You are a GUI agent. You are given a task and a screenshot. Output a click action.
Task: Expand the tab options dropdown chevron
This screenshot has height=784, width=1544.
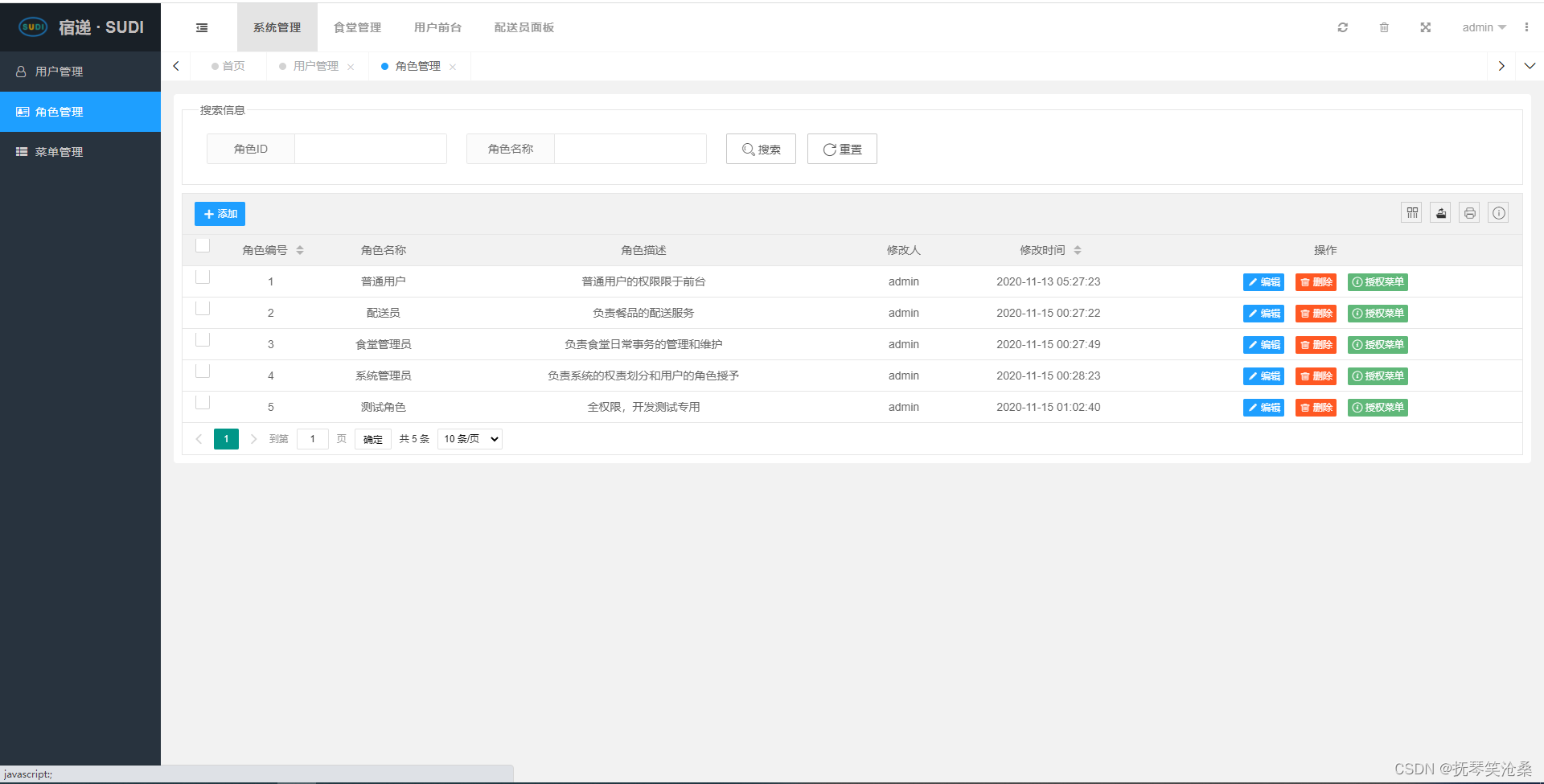pos(1530,66)
